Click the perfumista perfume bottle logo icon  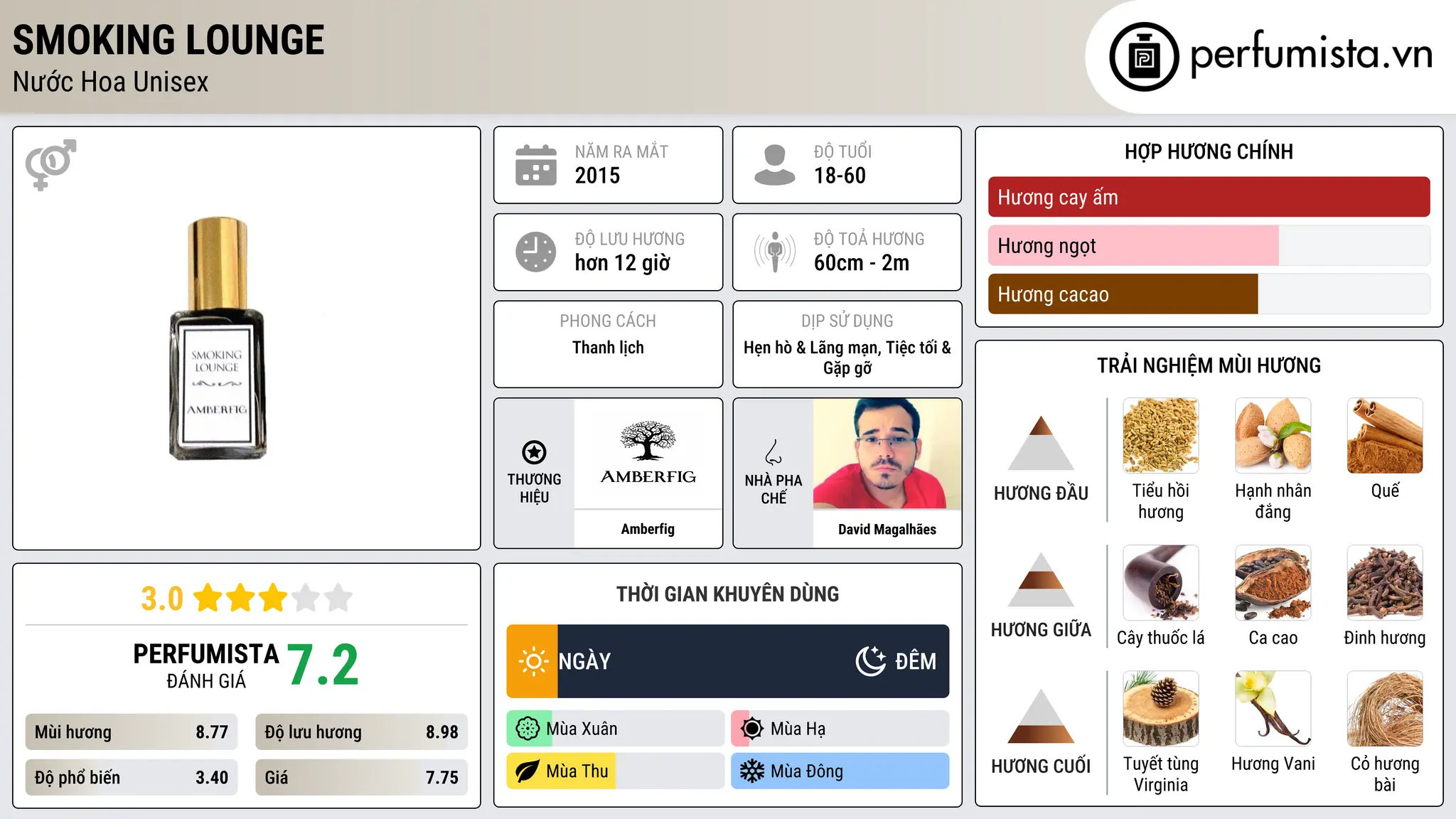[x=1144, y=57]
